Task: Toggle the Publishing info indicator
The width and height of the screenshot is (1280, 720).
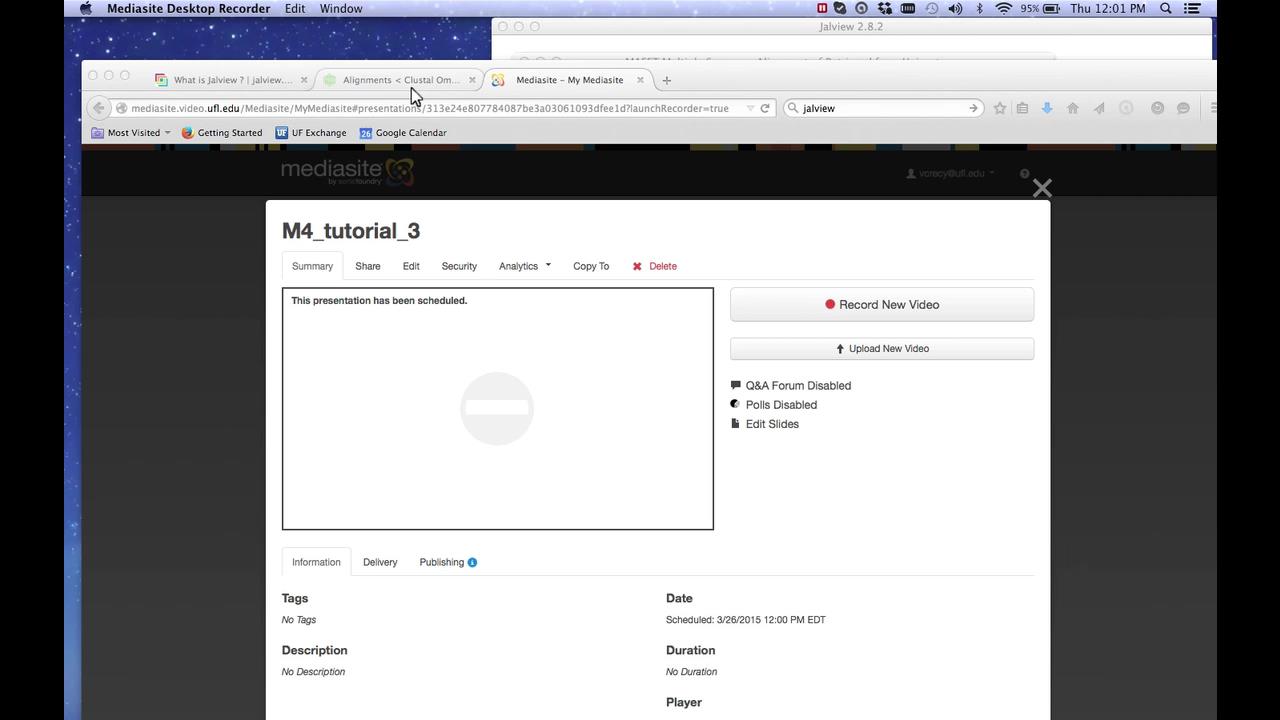Action: (472, 562)
